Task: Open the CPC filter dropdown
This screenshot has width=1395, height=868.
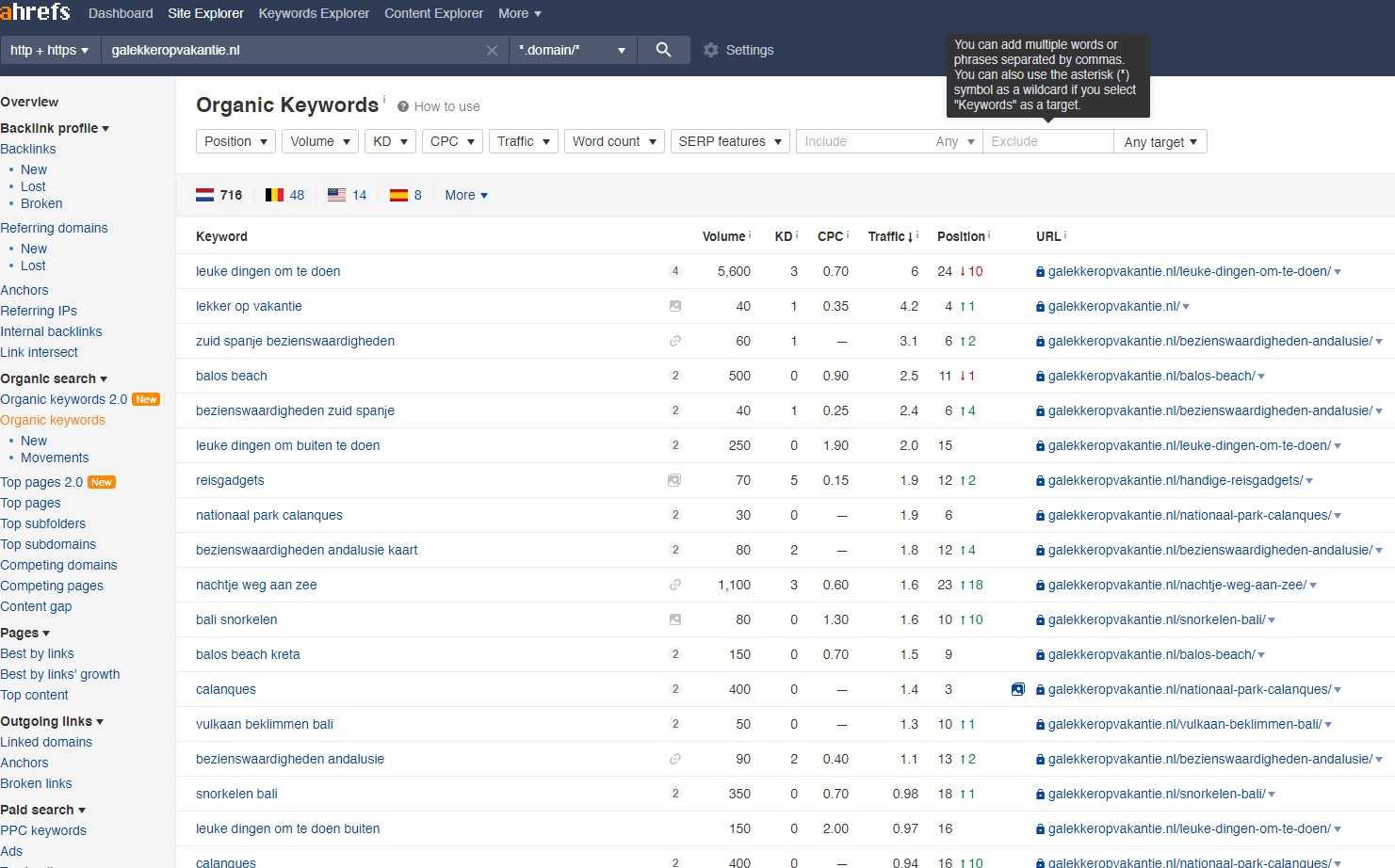Action: pos(452,141)
